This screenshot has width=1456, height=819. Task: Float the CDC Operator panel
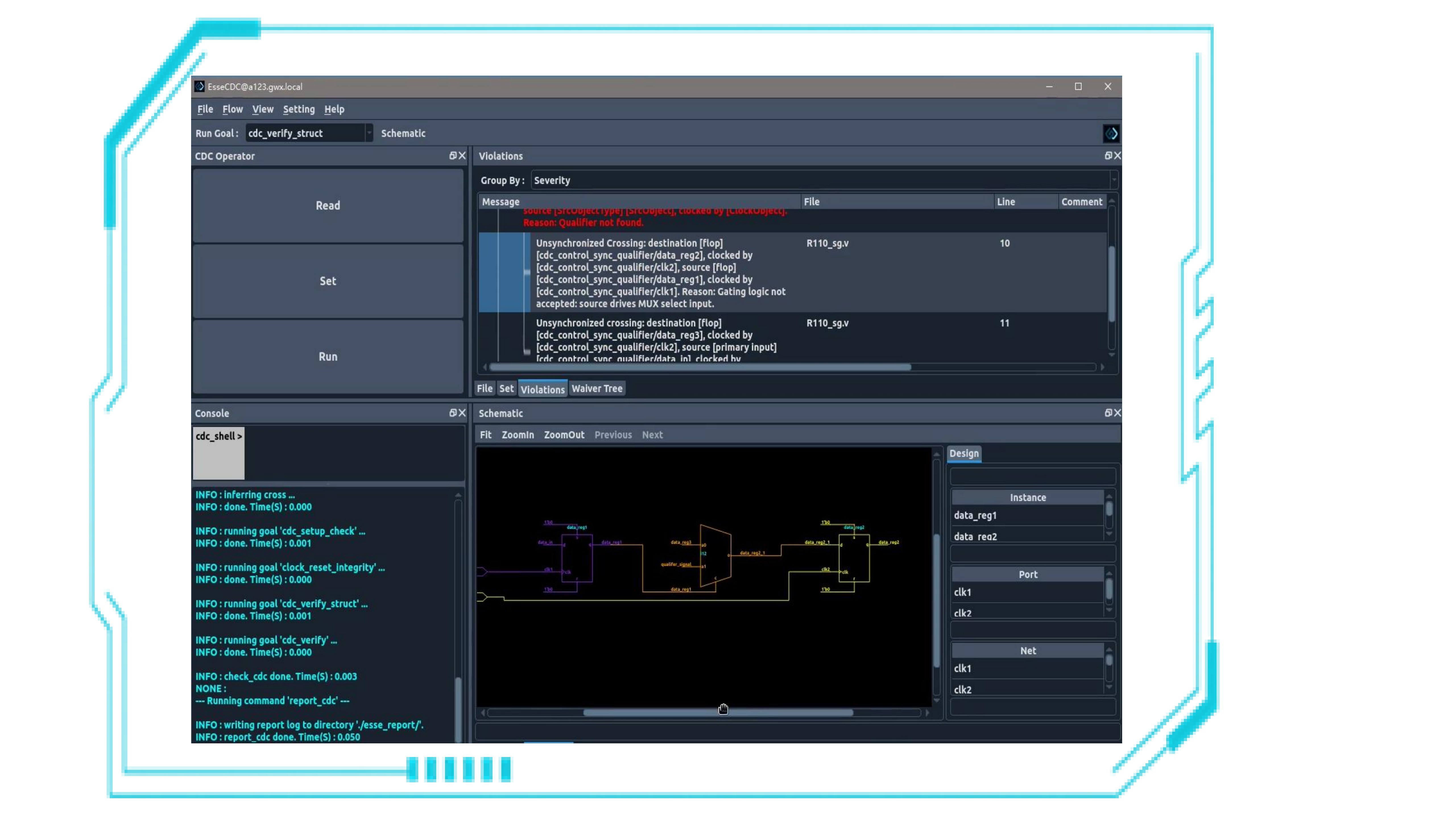pos(452,156)
